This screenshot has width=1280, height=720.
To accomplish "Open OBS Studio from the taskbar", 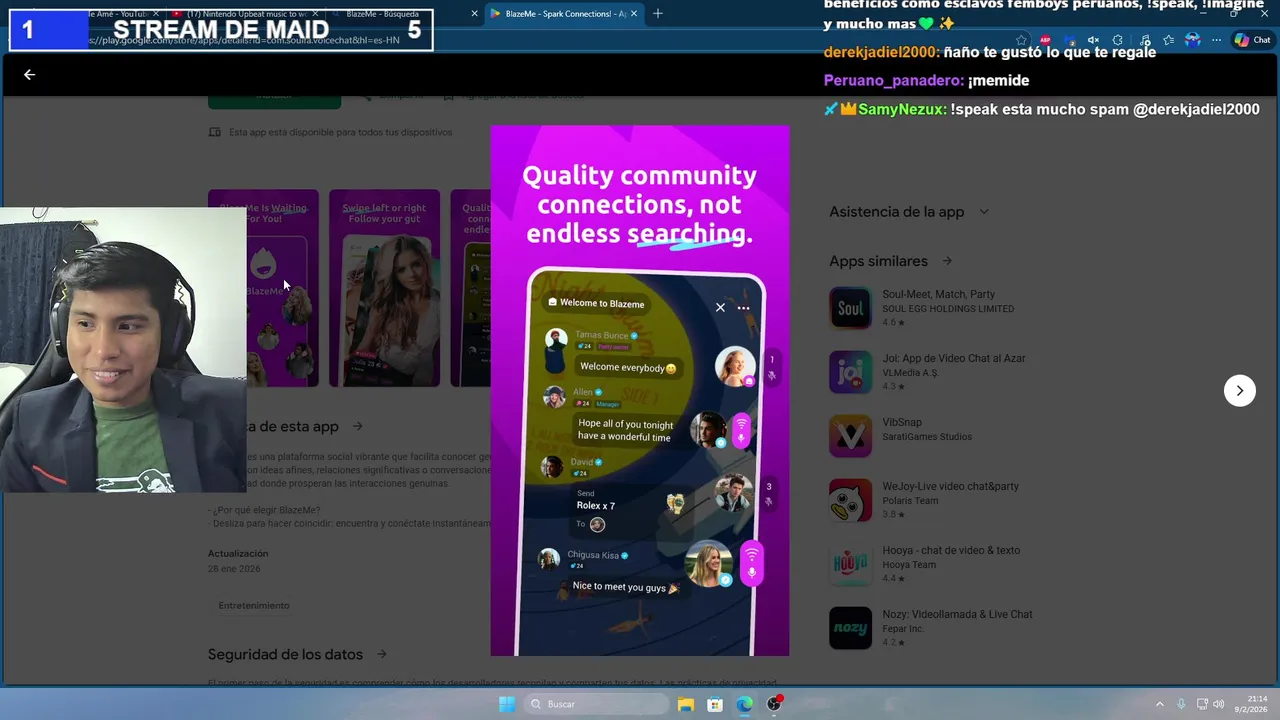I will click(x=774, y=704).
